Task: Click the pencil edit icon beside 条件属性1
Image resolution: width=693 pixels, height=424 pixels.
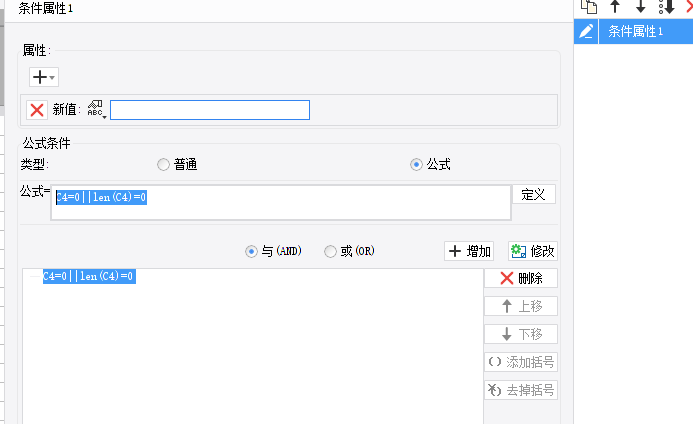Action: click(x=586, y=31)
